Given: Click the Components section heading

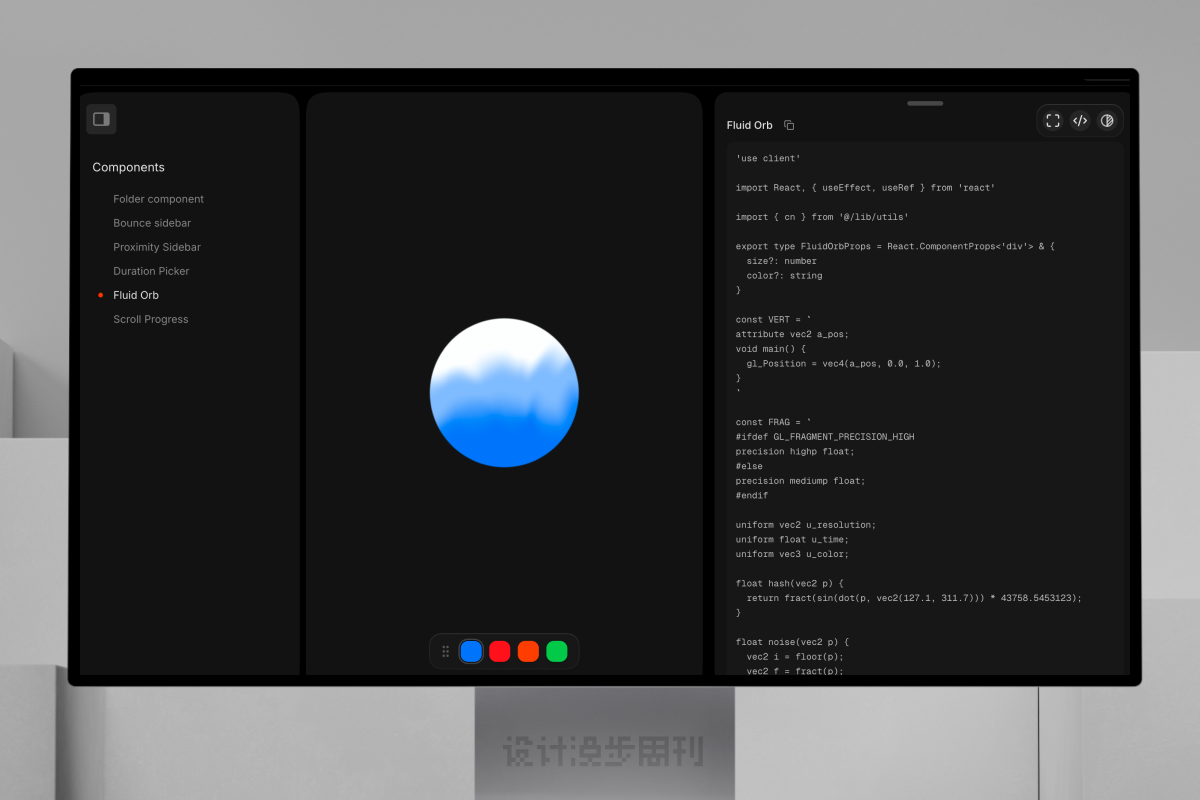Looking at the screenshot, I should click(x=128, y=167).
